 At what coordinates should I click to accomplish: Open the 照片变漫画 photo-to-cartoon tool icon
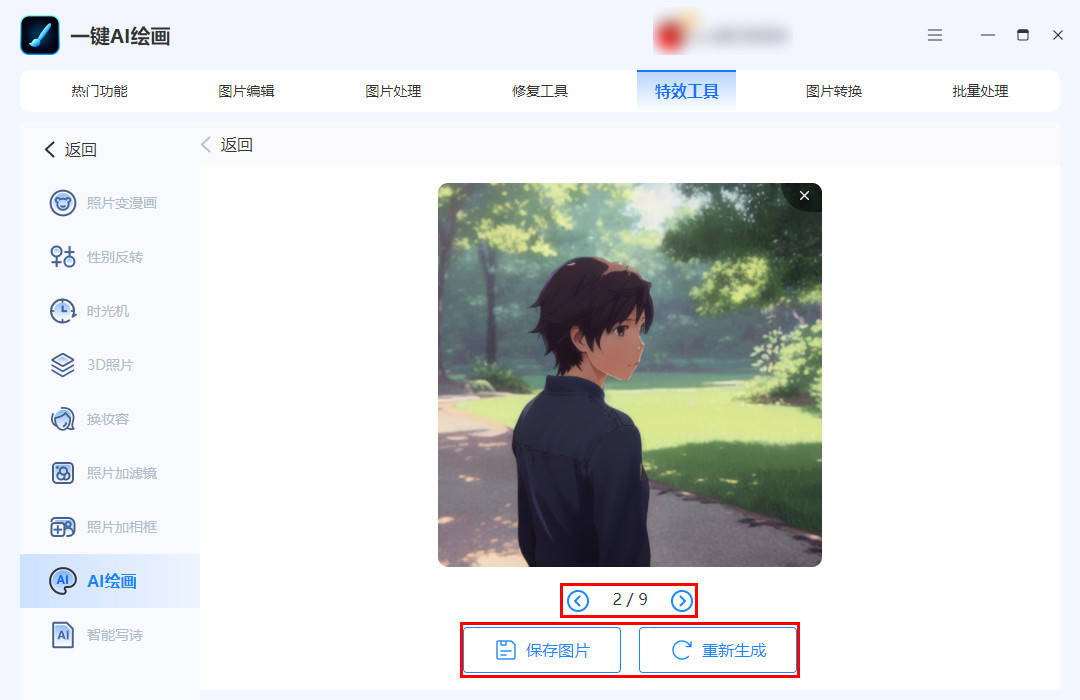click(x=63, y=203)
